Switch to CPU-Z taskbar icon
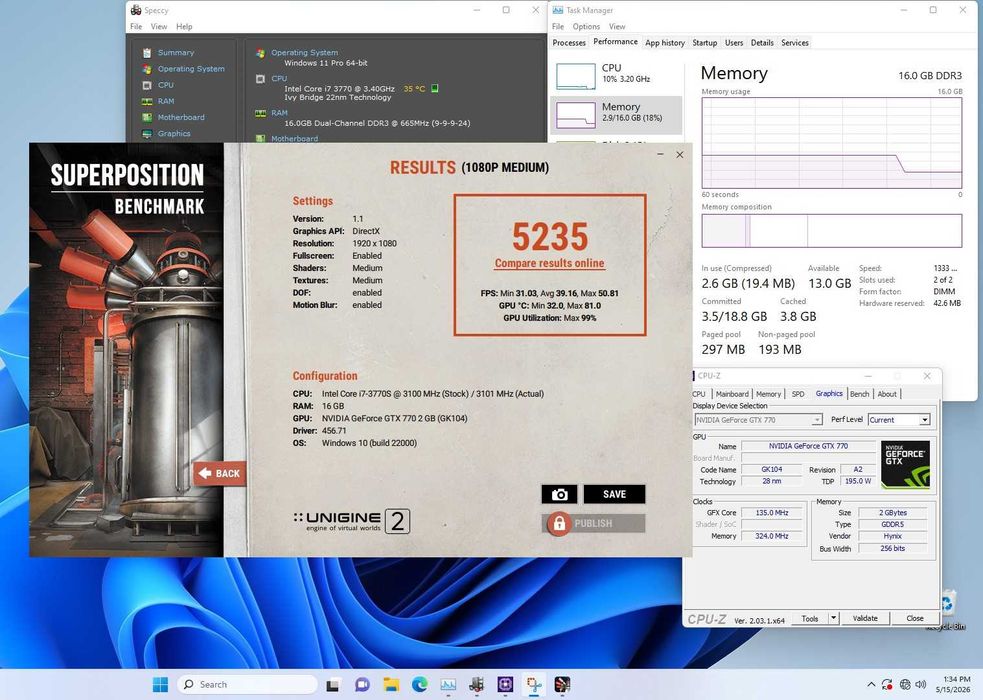This screenshot has width=983, height=700. (x=505, y=685)
